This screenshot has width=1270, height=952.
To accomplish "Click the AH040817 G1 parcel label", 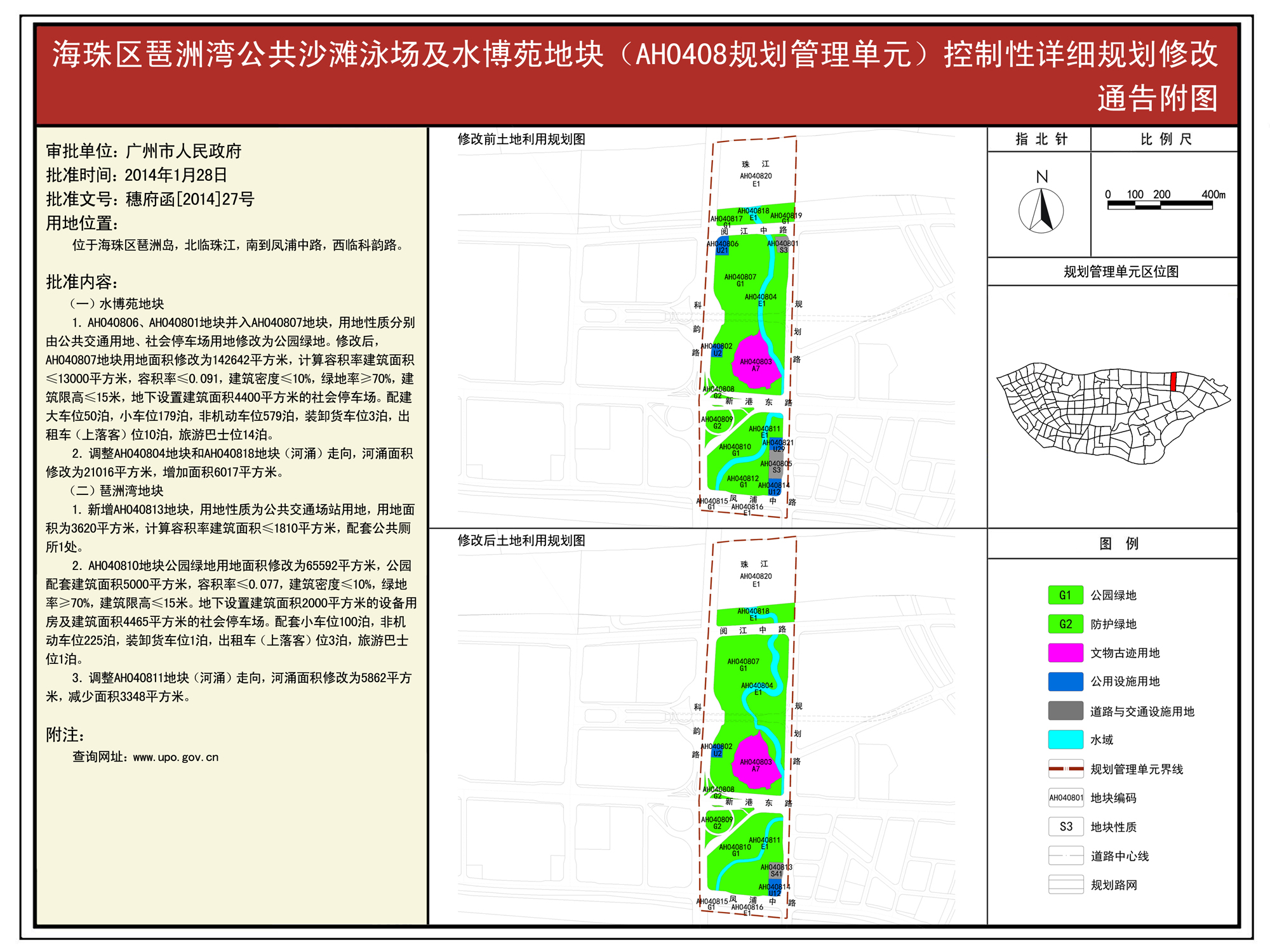I will click(726, 221).
